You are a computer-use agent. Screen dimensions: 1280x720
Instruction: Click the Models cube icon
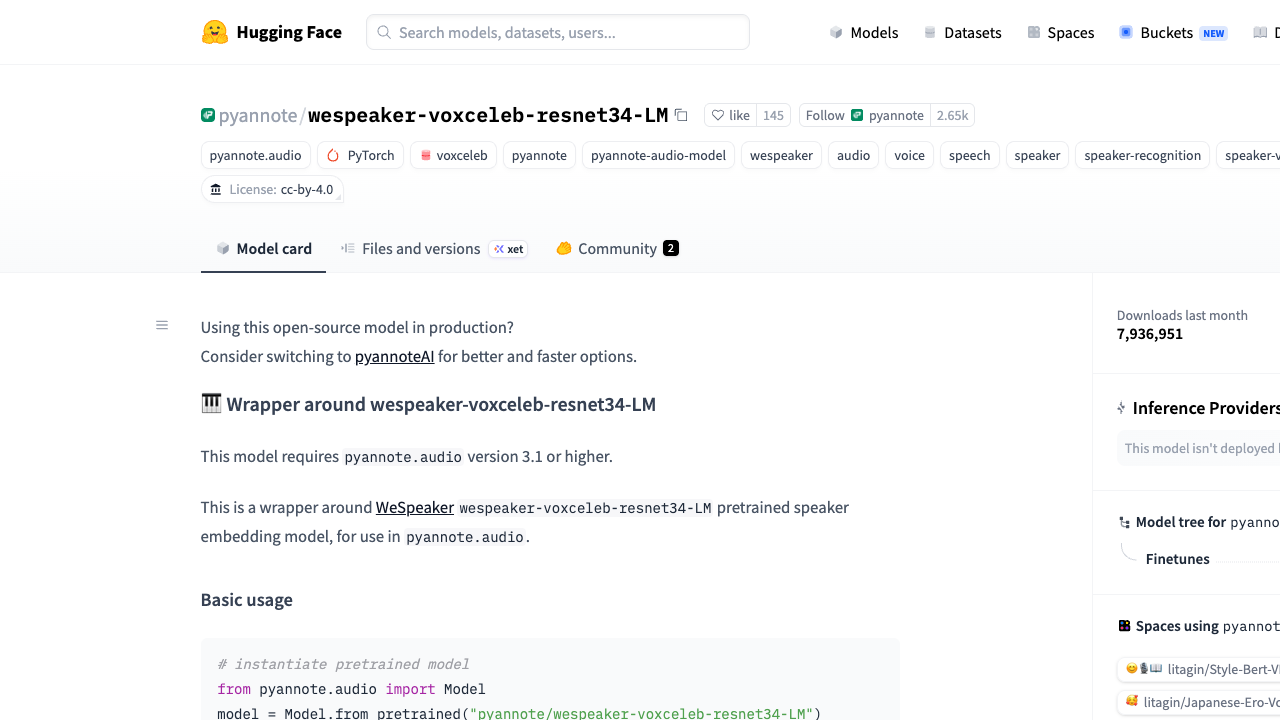836,32
